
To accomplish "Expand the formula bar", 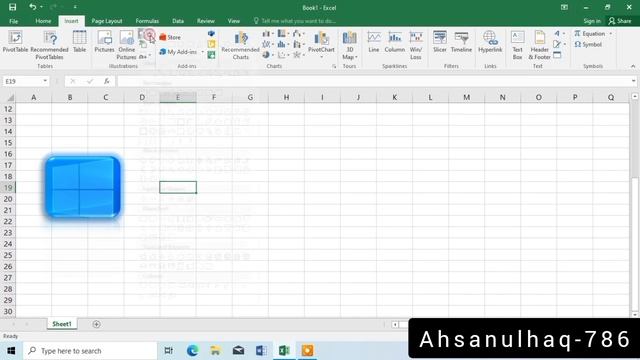I will (633, 81).
